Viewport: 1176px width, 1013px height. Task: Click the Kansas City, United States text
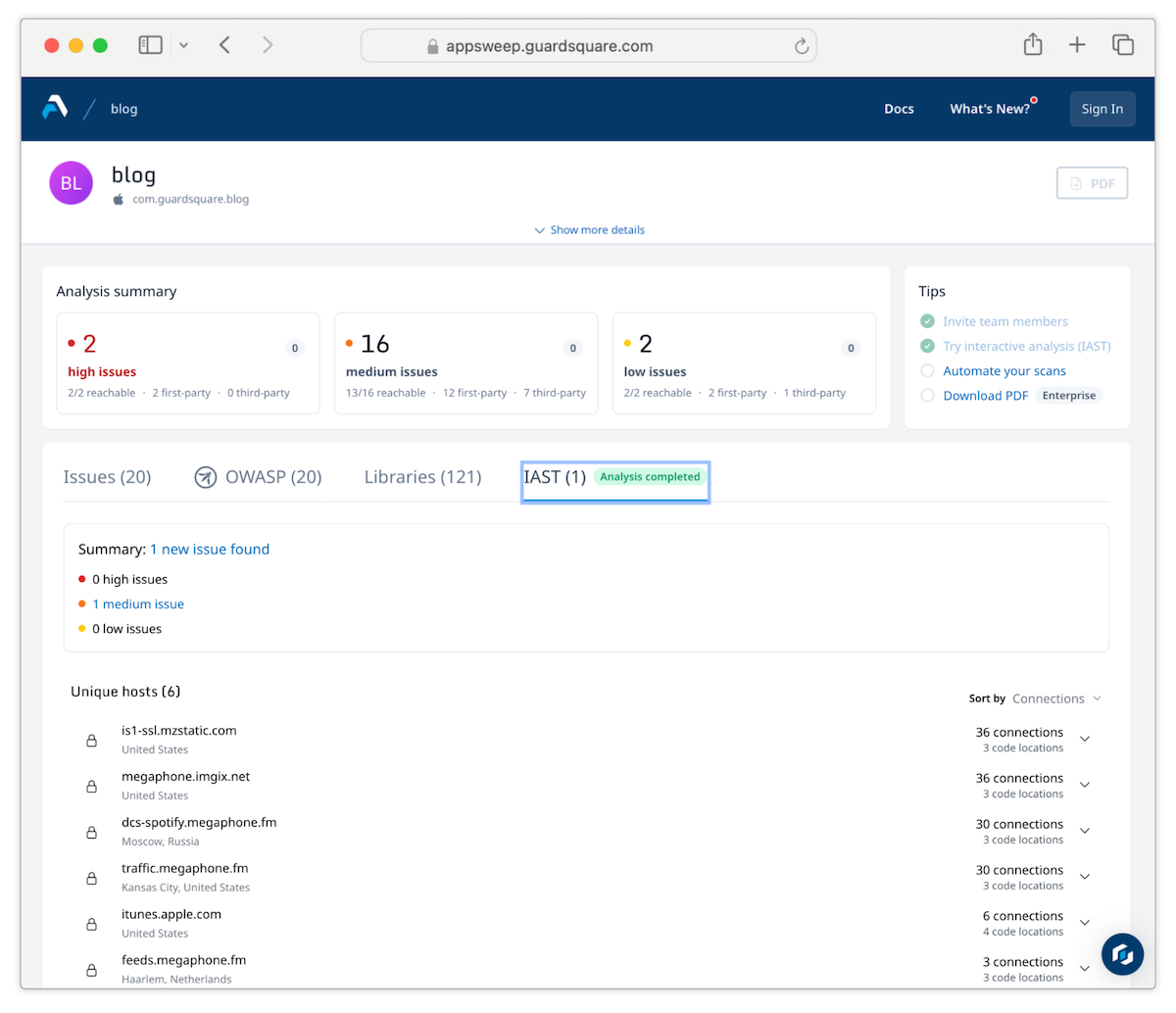tap(186, 888)
